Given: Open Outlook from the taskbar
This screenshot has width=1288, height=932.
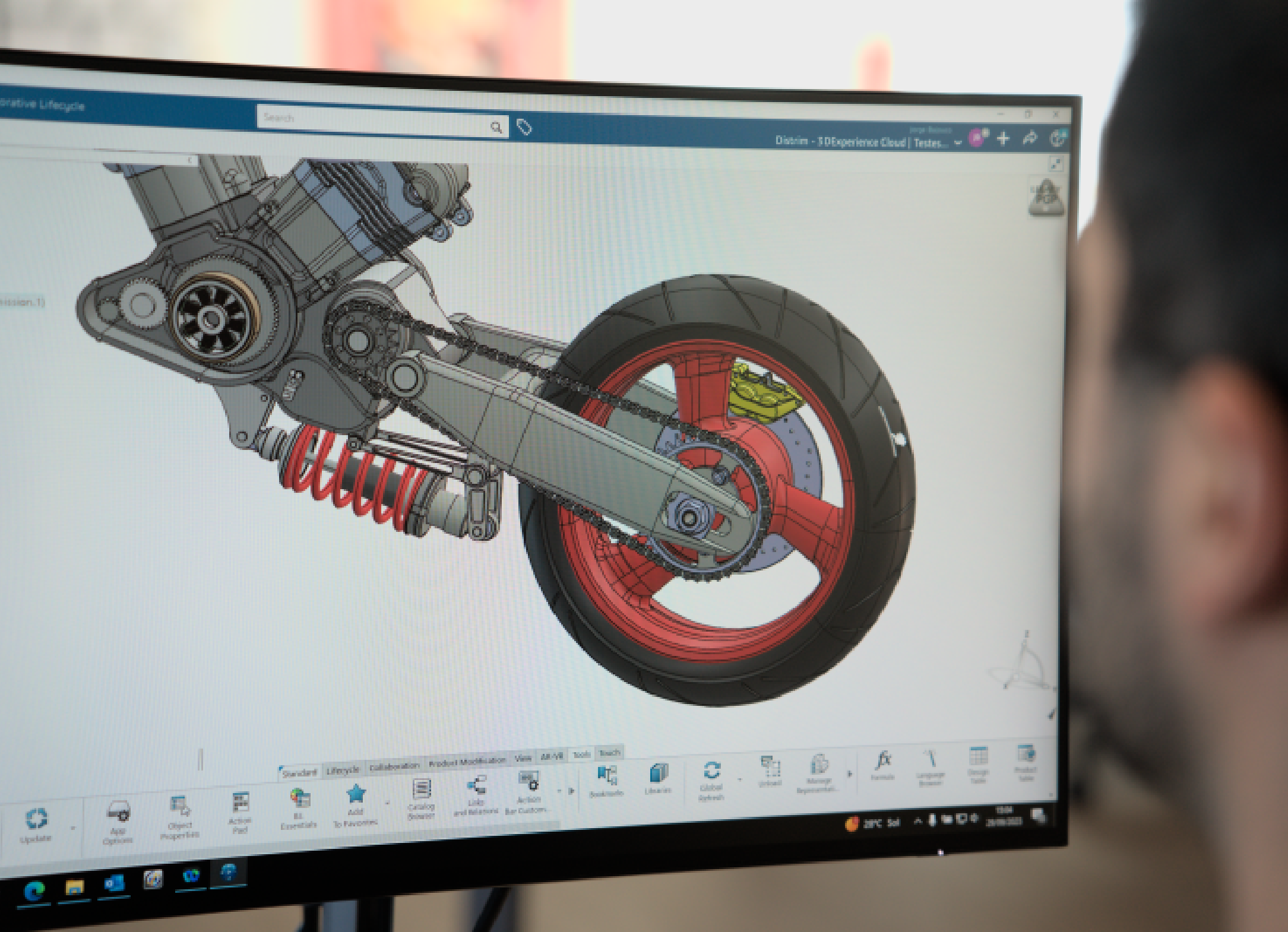Looking at the screenshot, I should (114, 883).
